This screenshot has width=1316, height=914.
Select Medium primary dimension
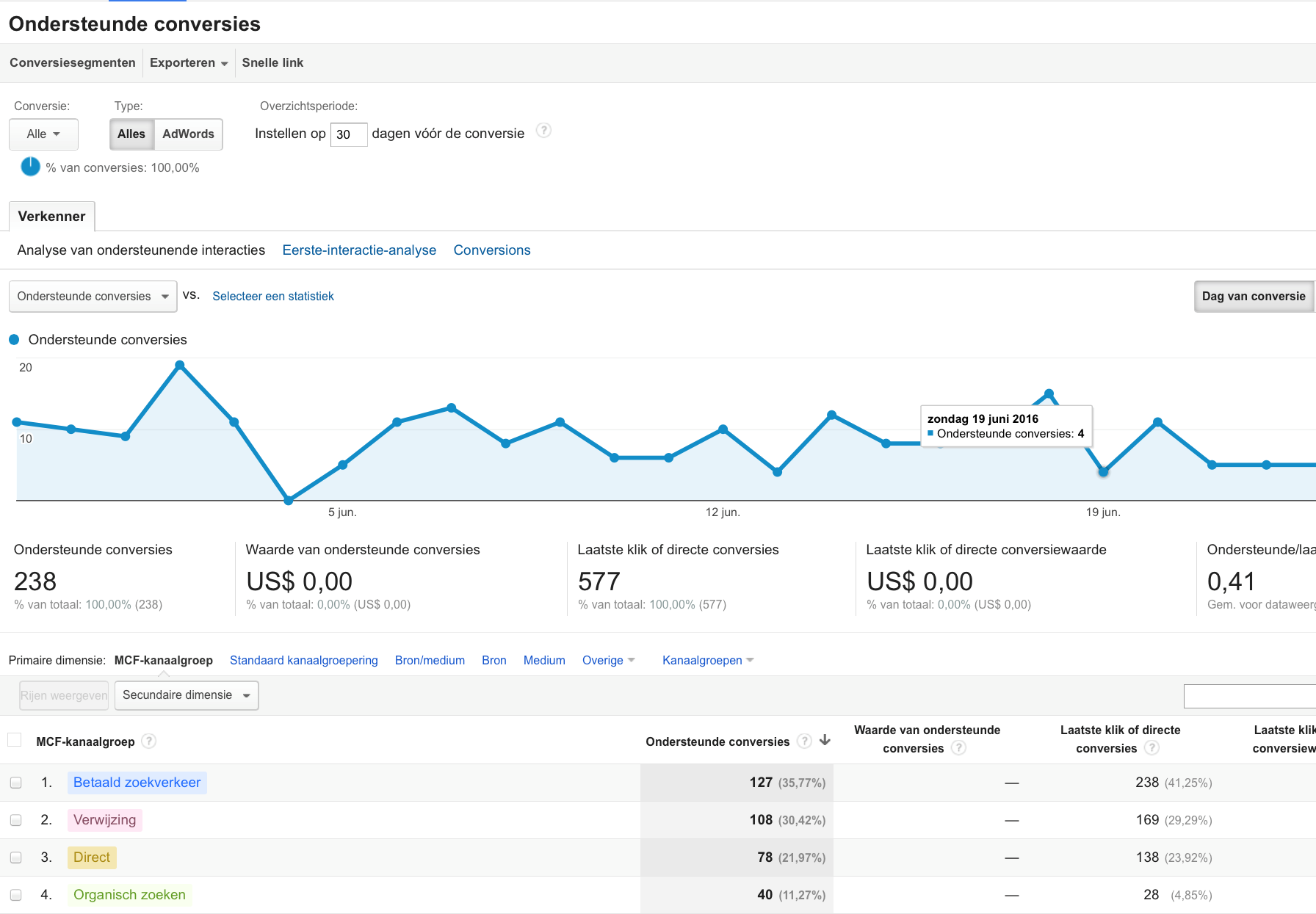point(544,660)
